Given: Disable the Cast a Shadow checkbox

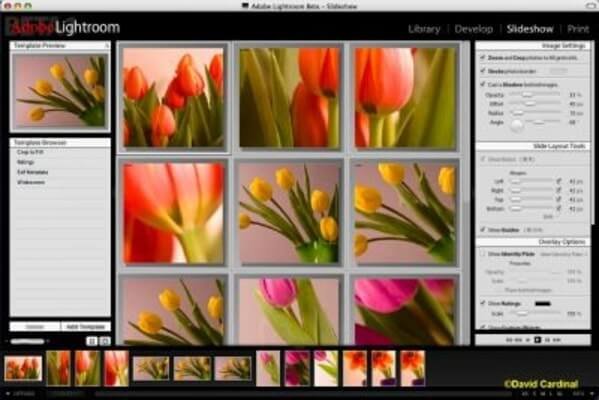Looking at the screenshot, I should click(x=483, y=84).
